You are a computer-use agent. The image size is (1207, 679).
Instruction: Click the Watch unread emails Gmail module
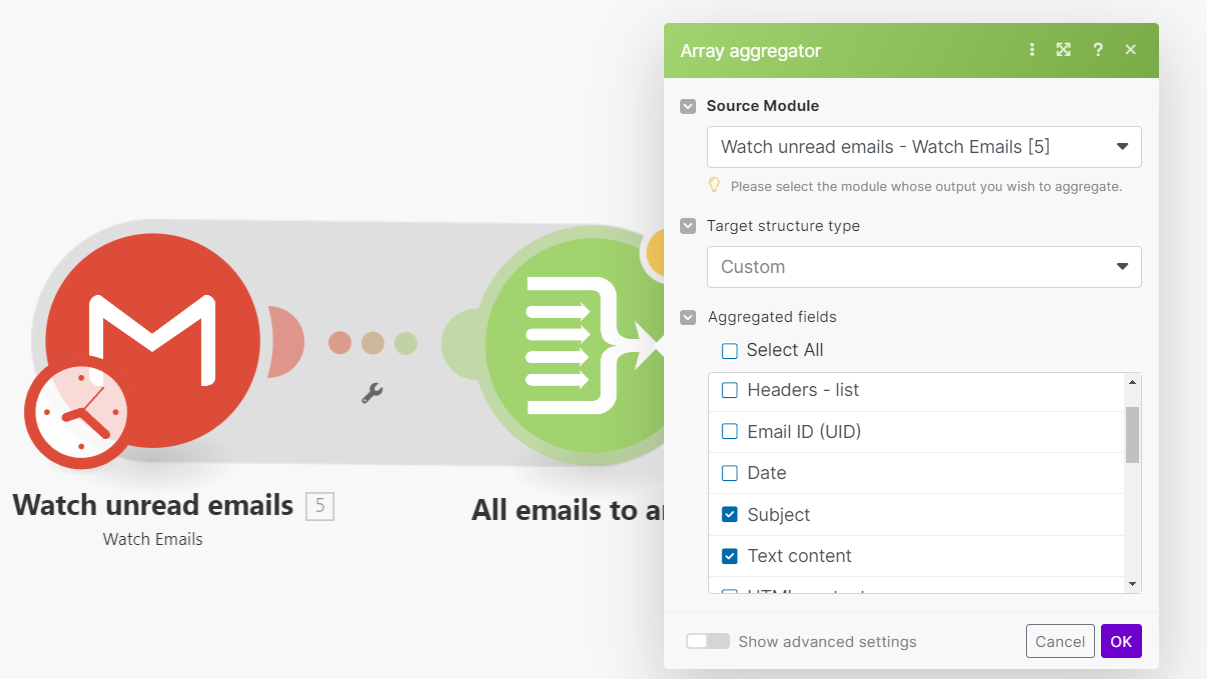point(153,341)
